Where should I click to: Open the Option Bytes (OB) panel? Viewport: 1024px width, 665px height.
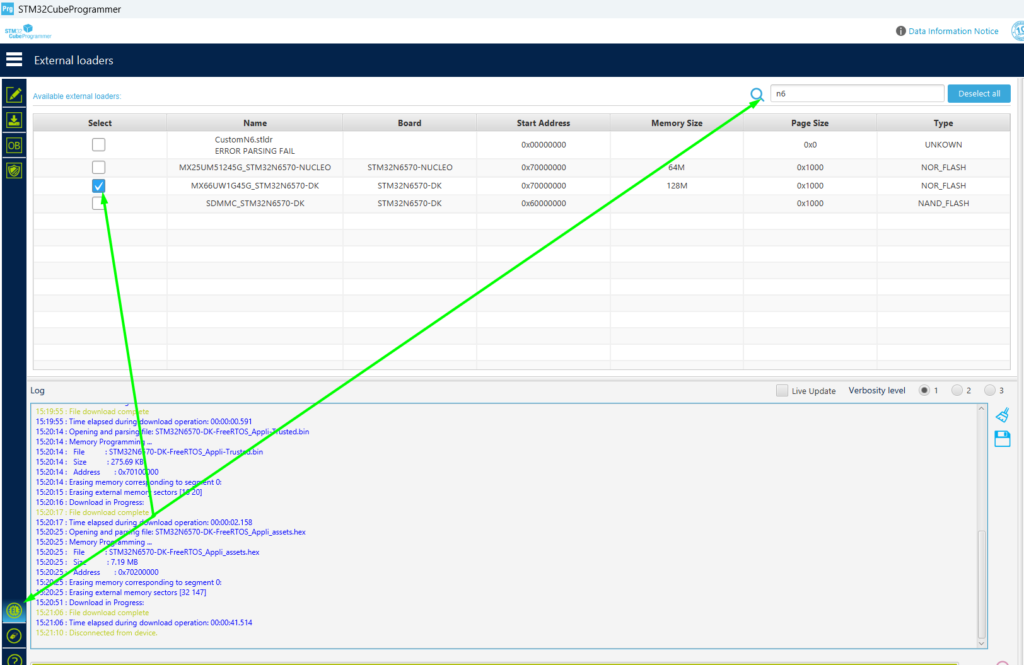pos(14,145)
